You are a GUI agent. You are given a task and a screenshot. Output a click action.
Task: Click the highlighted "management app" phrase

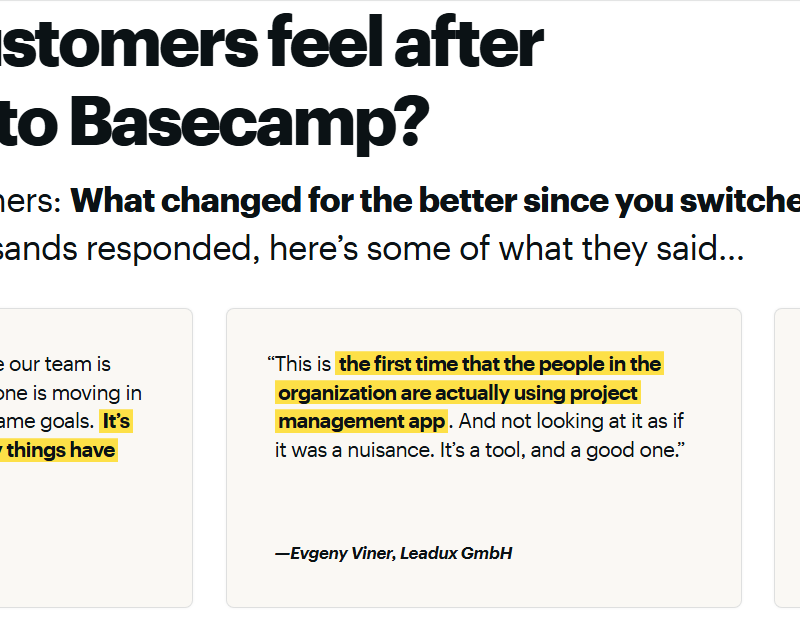pos(361,421)
